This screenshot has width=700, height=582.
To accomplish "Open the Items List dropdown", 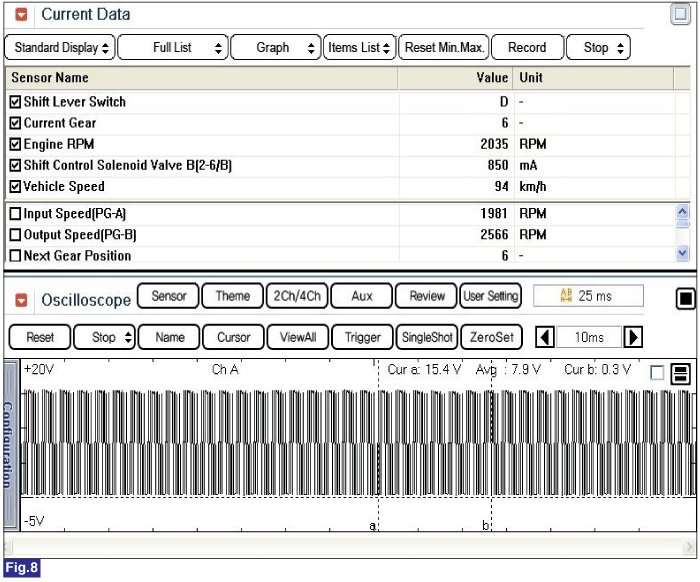I will pos(359,47).
